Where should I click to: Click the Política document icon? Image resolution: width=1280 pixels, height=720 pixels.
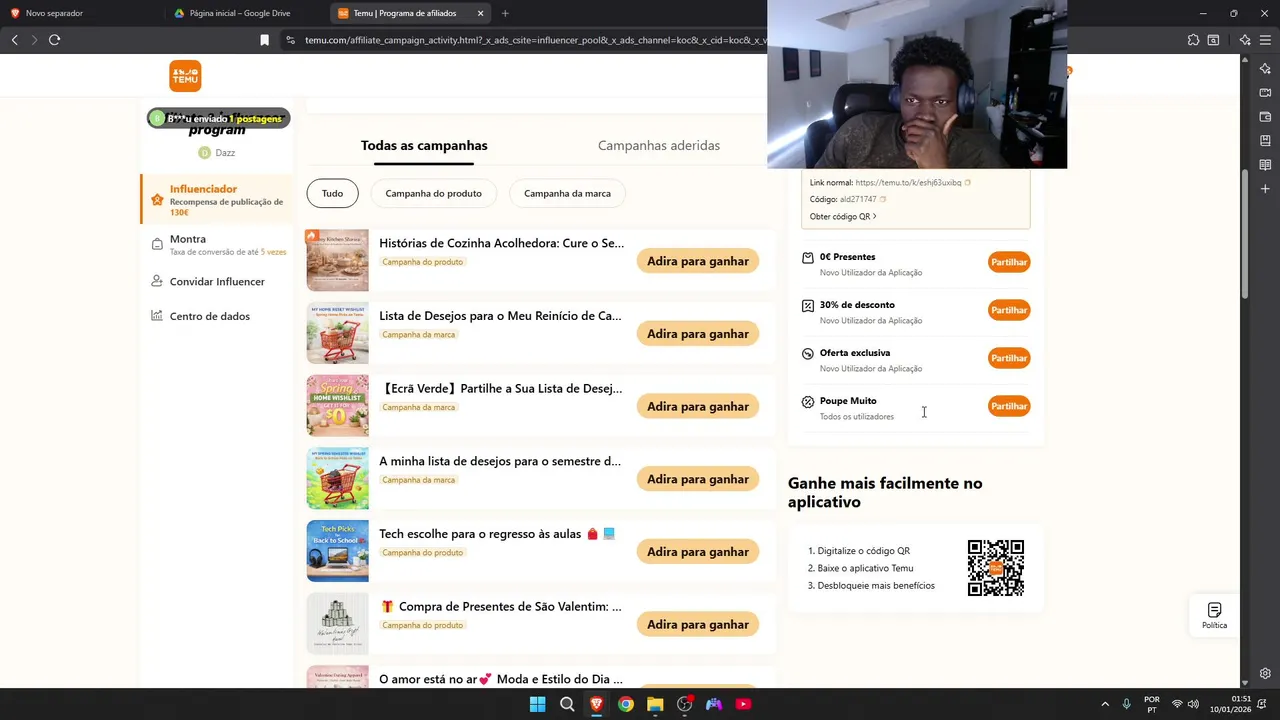click(x=1214, y=610)
